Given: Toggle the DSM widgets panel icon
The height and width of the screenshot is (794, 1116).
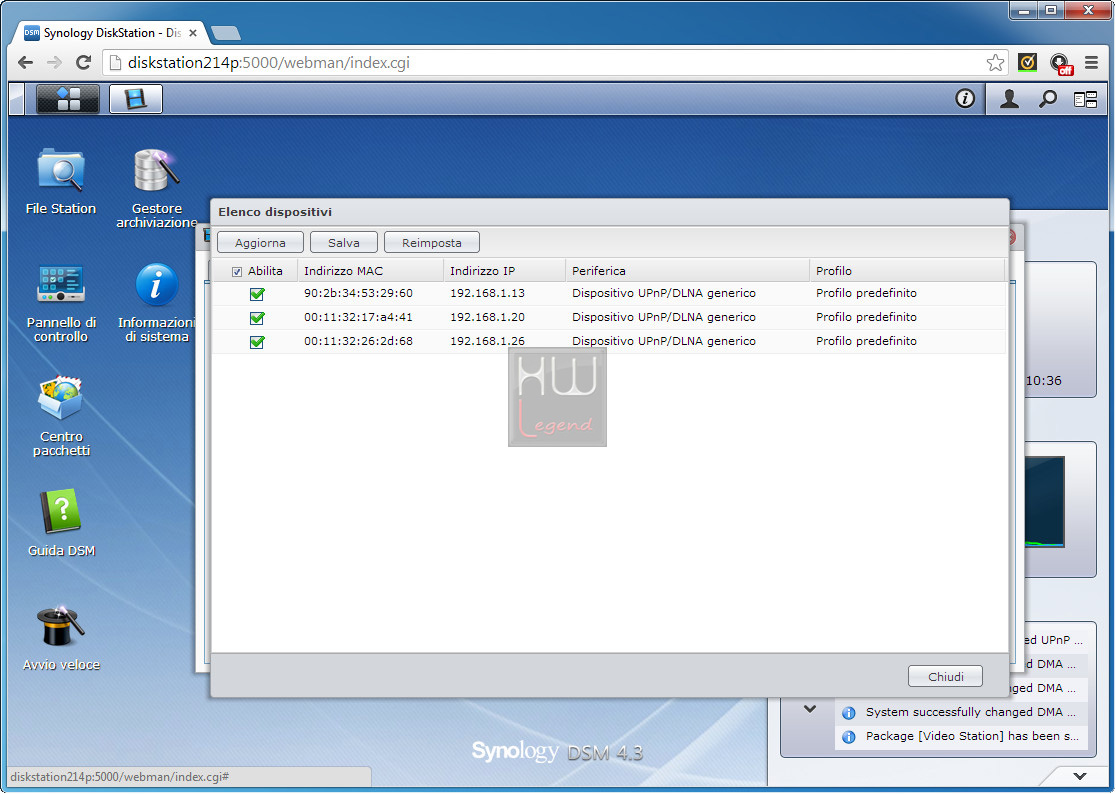Looking at the screenshot, I should [1085, 100].
